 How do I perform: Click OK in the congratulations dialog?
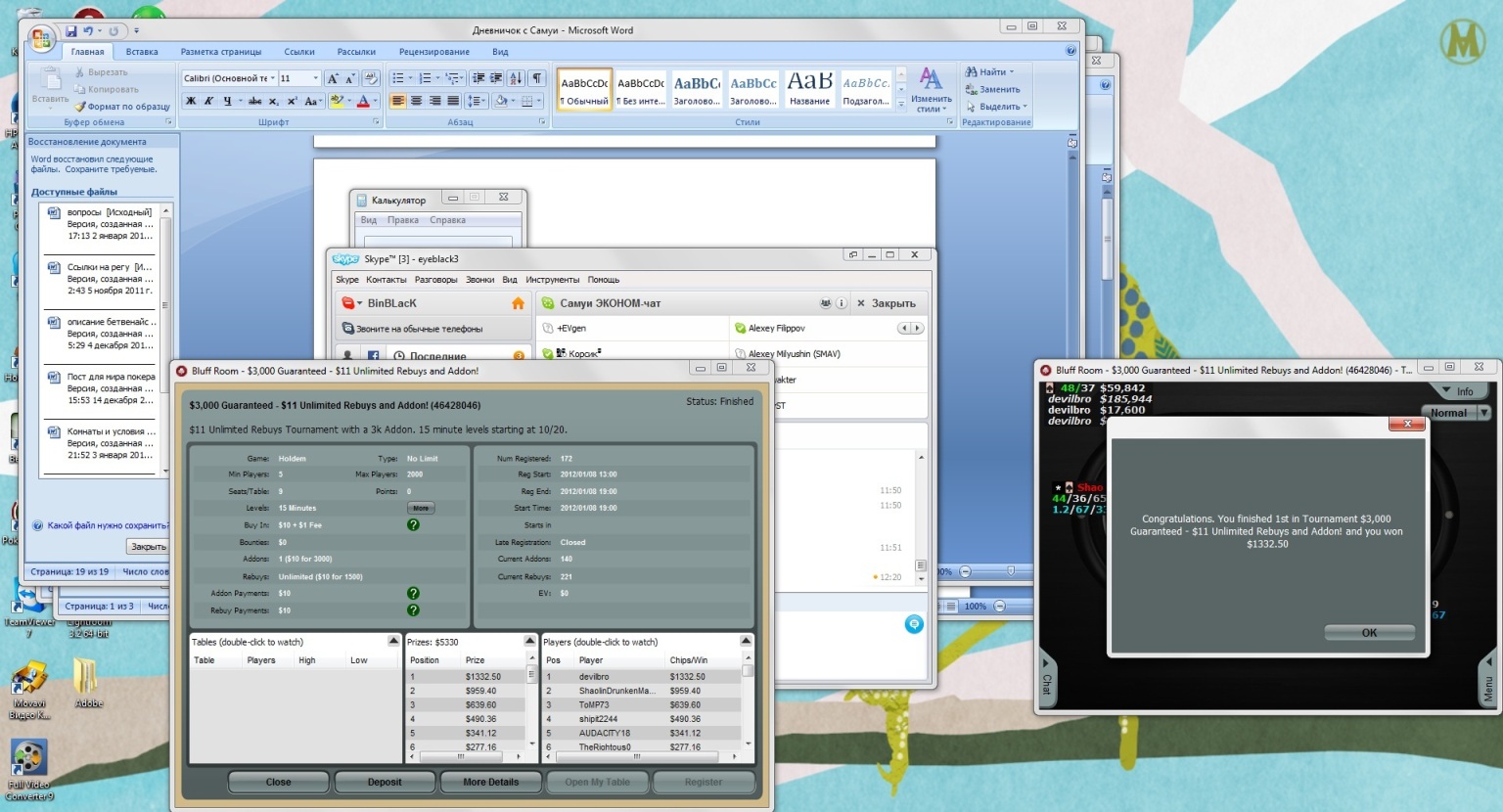[1369, 633]
